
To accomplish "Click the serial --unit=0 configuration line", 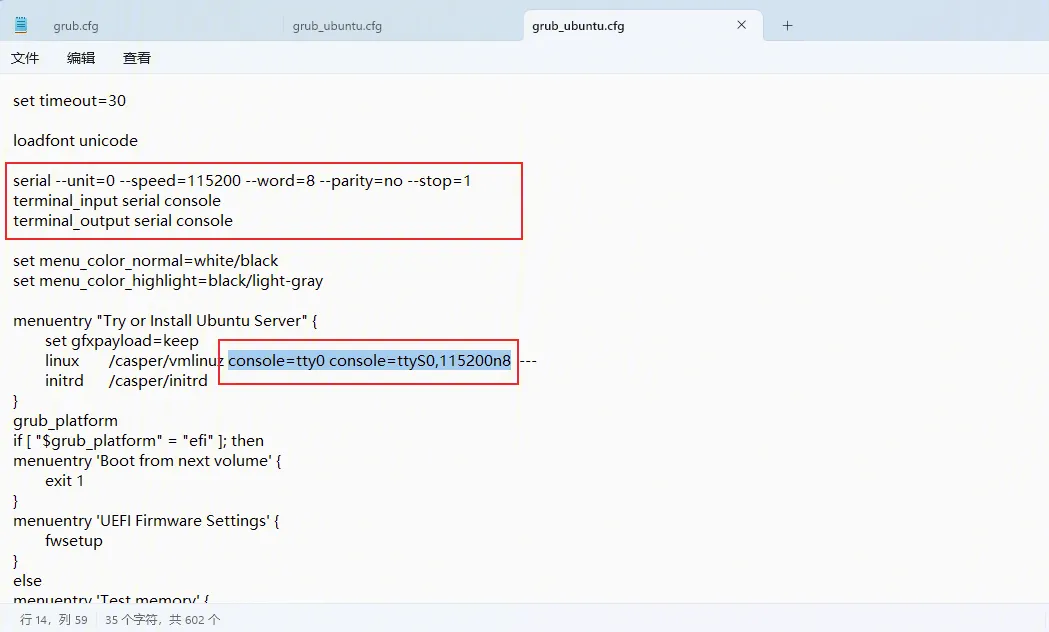I will 241,181.
